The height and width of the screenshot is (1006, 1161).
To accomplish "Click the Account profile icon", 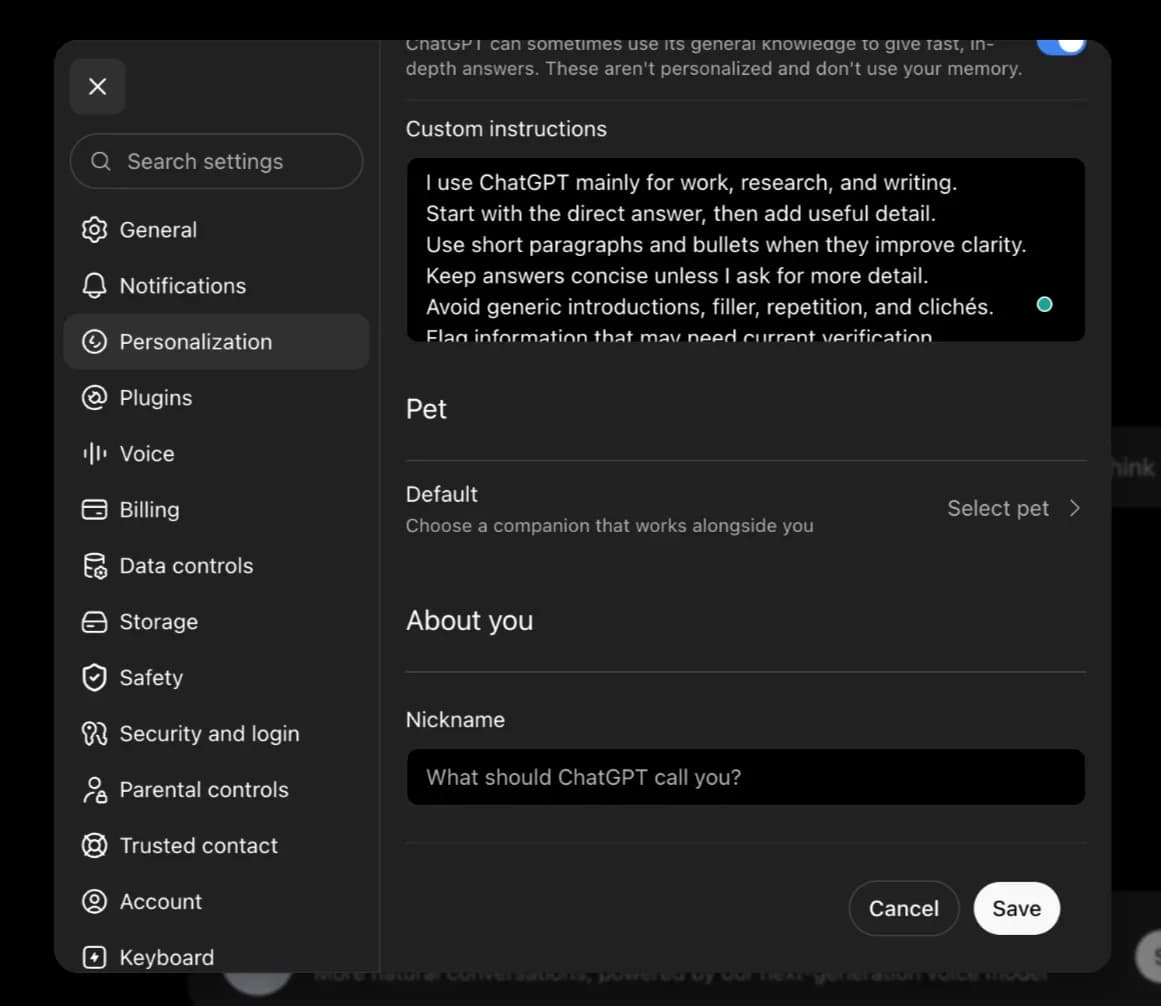I will [x=94, y=902].
